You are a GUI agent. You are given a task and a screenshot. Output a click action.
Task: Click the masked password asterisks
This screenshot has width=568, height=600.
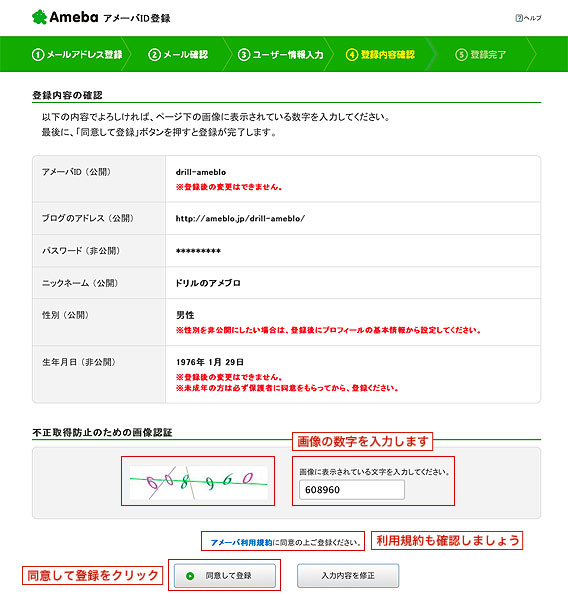pyautogui.click(x=198, y=251)
